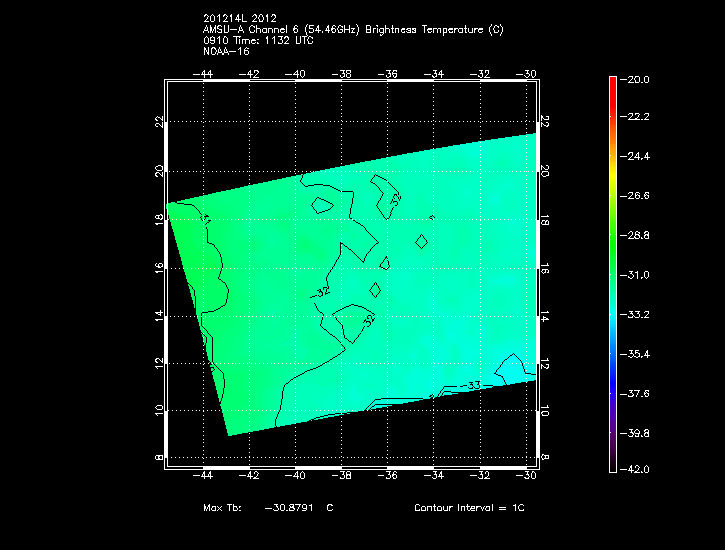The image size is (725, 550).
Task: Click the -36 longitude label on the top axis
Action: click(388, 74)
